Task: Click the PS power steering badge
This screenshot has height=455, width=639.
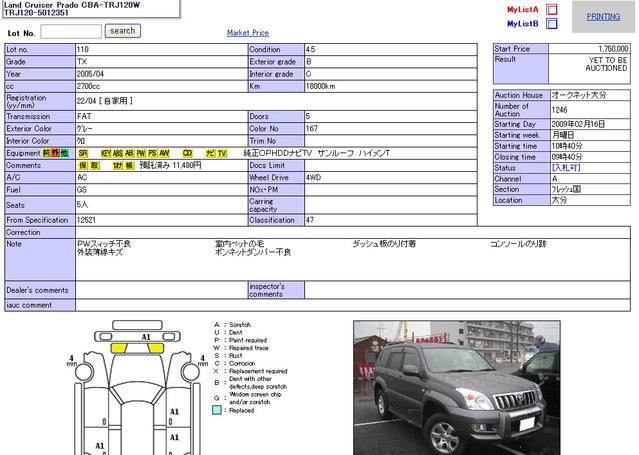Action: pyautogui.click(x=152, y=153)
